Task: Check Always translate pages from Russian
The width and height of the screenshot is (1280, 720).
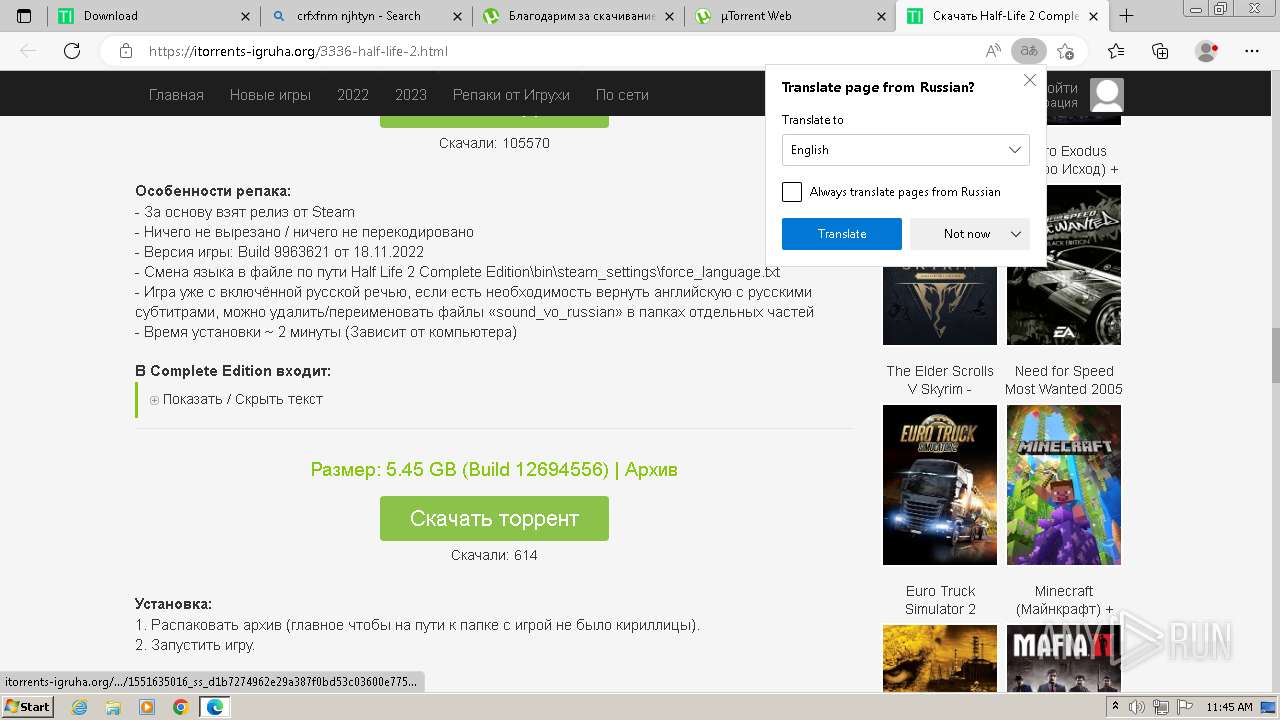Action: [x=792, y=192]
